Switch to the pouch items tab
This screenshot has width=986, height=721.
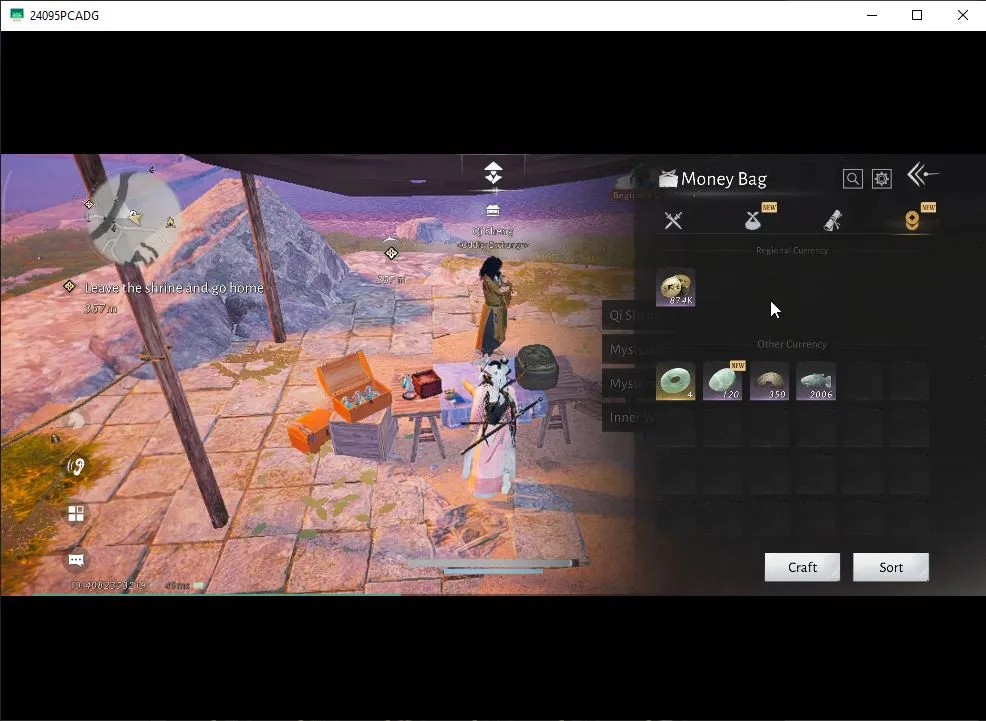tap(753, 220)
